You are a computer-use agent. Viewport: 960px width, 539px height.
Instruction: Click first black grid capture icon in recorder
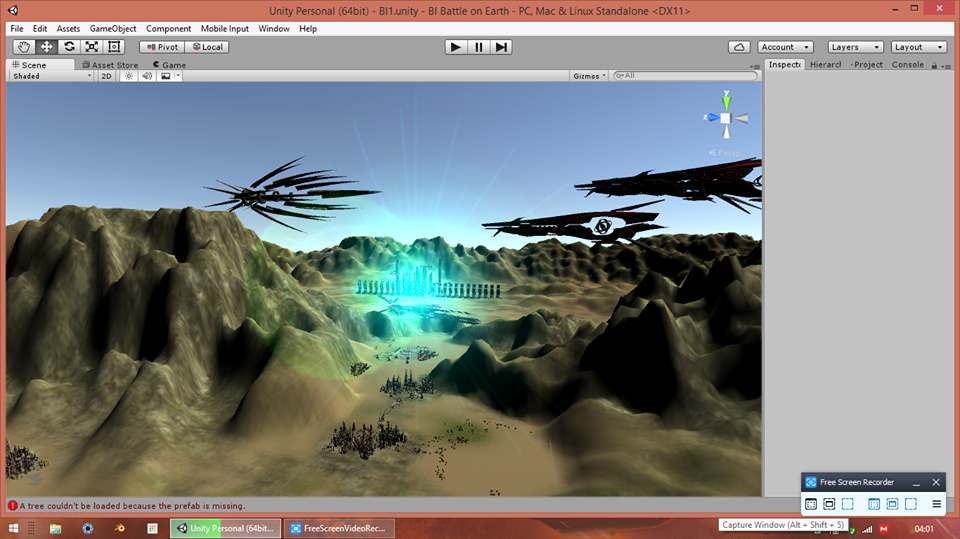click(811, 504)
